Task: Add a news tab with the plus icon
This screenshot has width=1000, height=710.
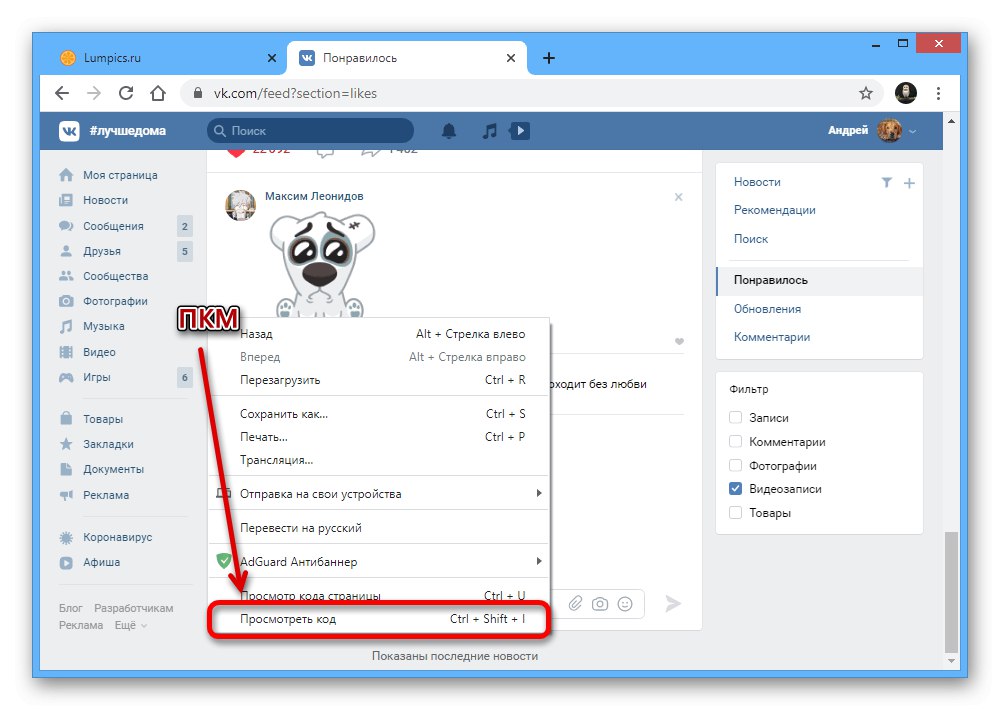Action: 909,183
